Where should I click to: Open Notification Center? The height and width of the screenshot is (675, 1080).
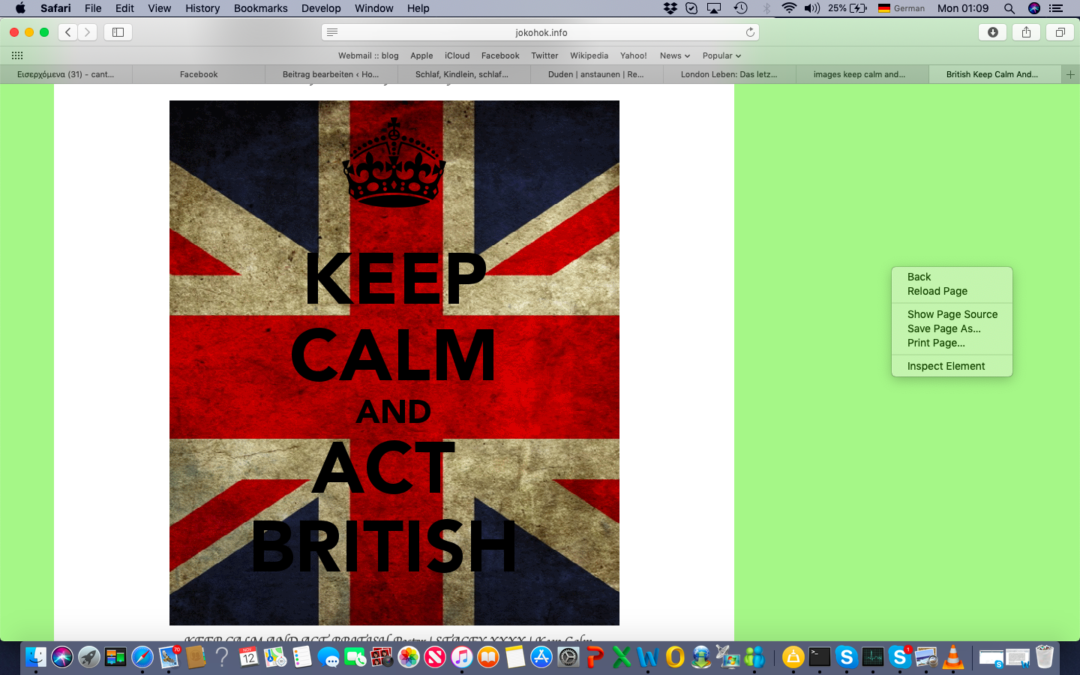(x=1056, y=8)
